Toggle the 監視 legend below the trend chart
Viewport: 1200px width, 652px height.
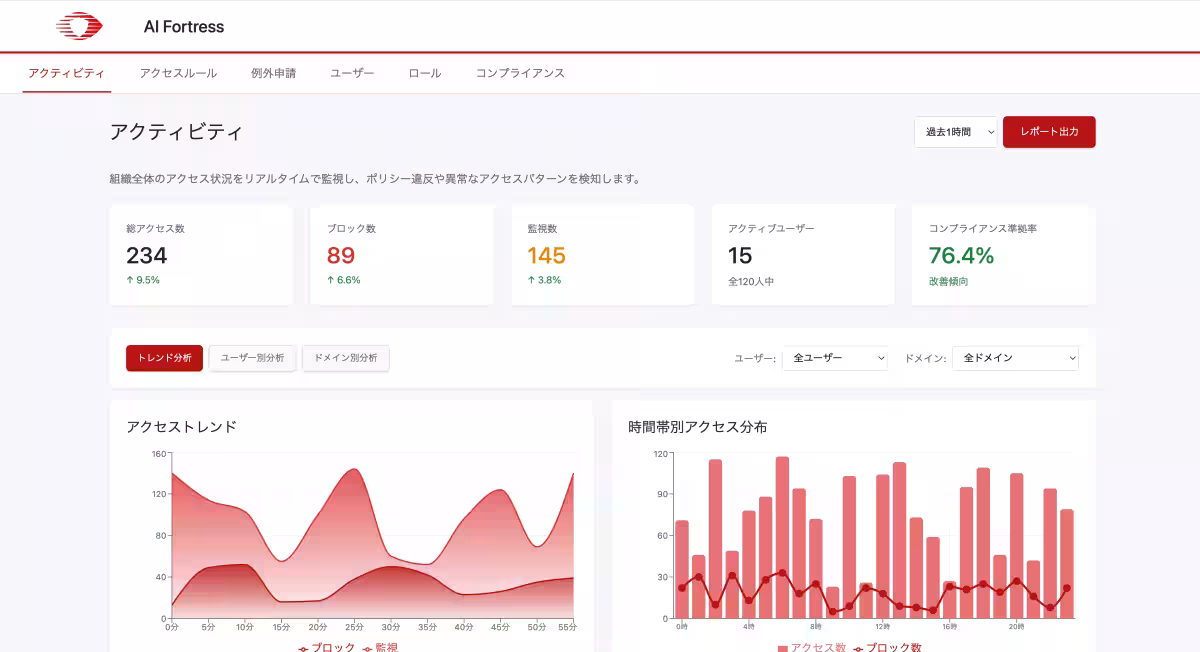[383, 646]
